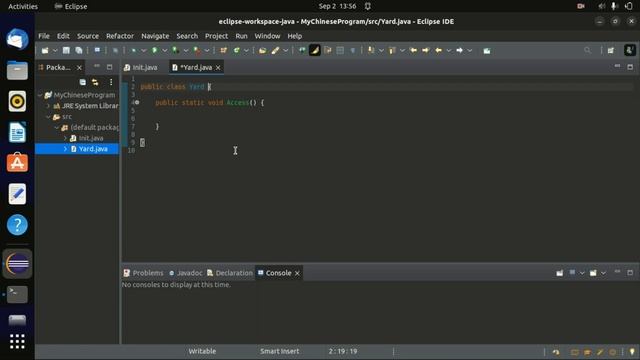Click the Coverage run toolbar icon
Viewport: 640px width, 360px height.
tap(176, 51)
